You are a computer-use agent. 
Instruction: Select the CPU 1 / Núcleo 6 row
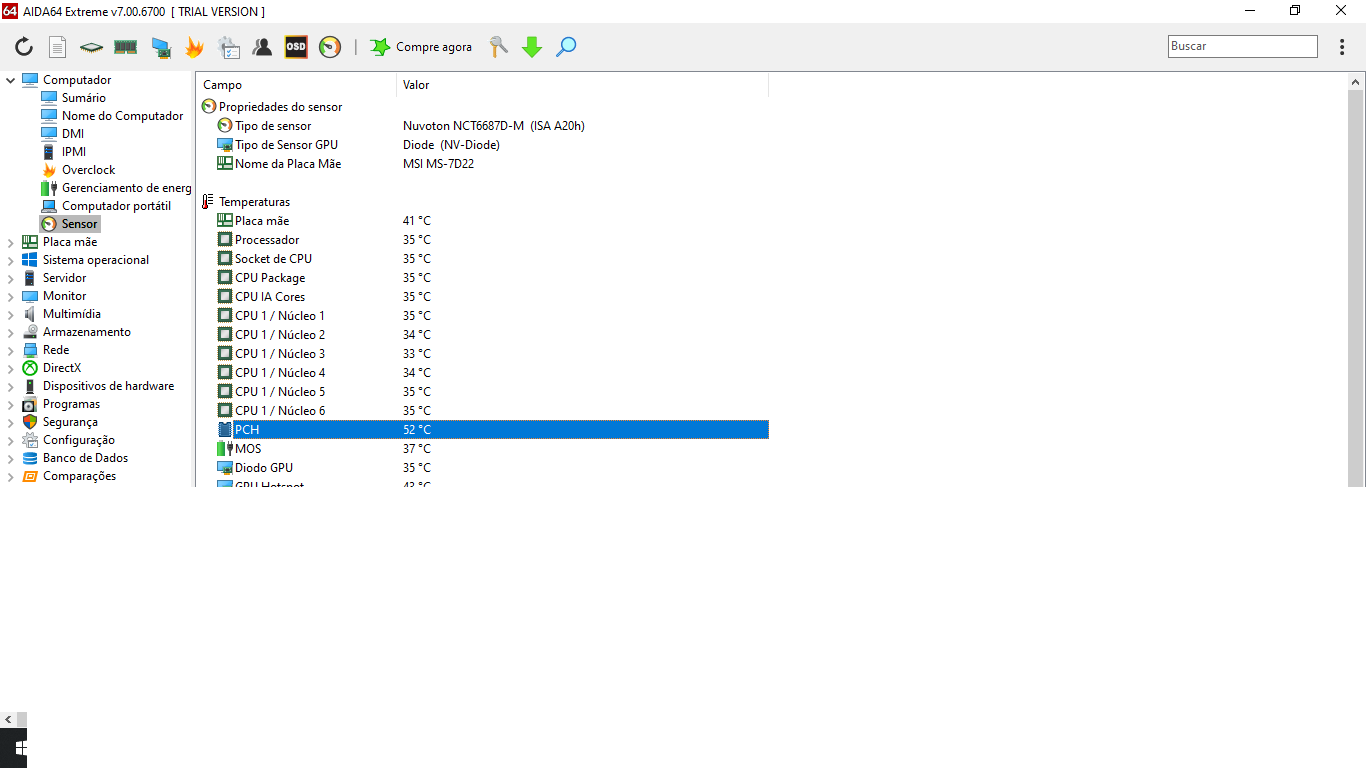[483, 411]
